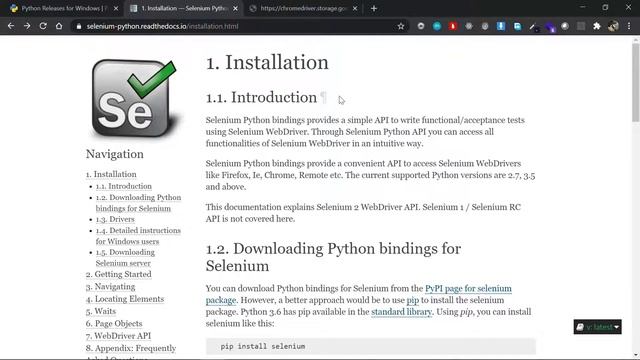The height and width of the screenshot is (360, 640).
Task: Reload the current page
Action: 43,26
